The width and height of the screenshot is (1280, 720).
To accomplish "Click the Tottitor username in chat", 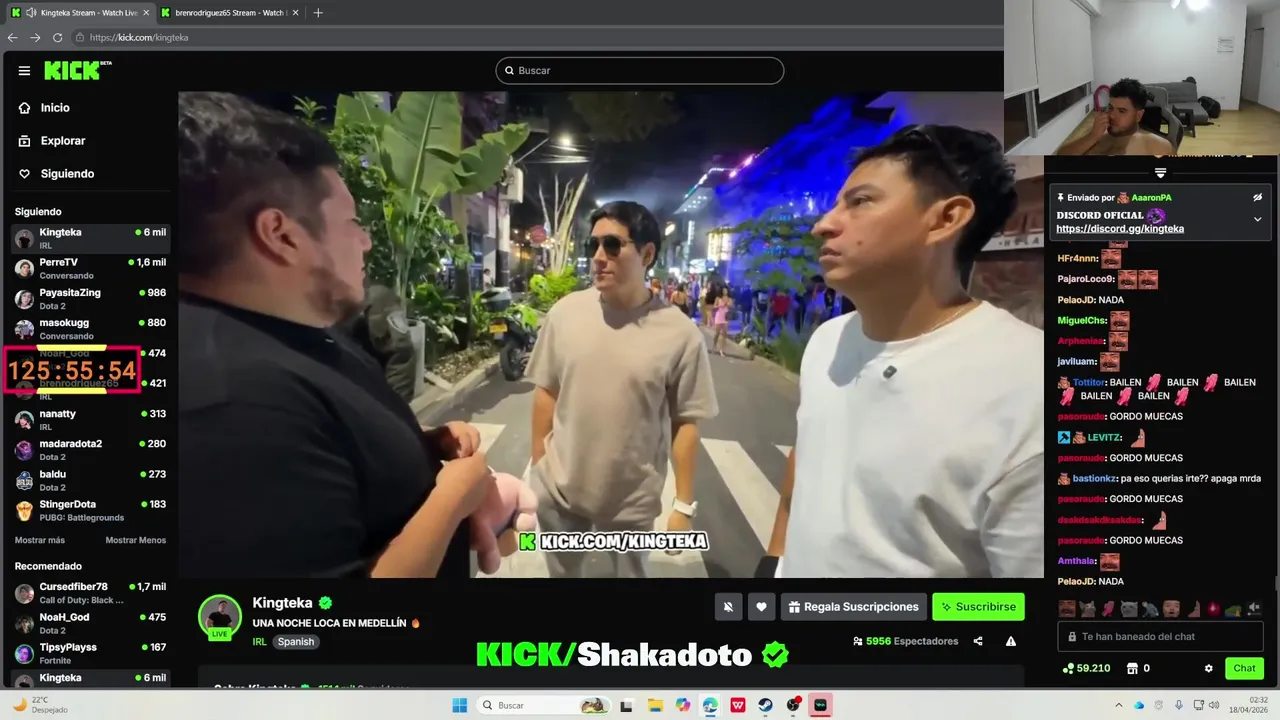I will pos(1088,382).
